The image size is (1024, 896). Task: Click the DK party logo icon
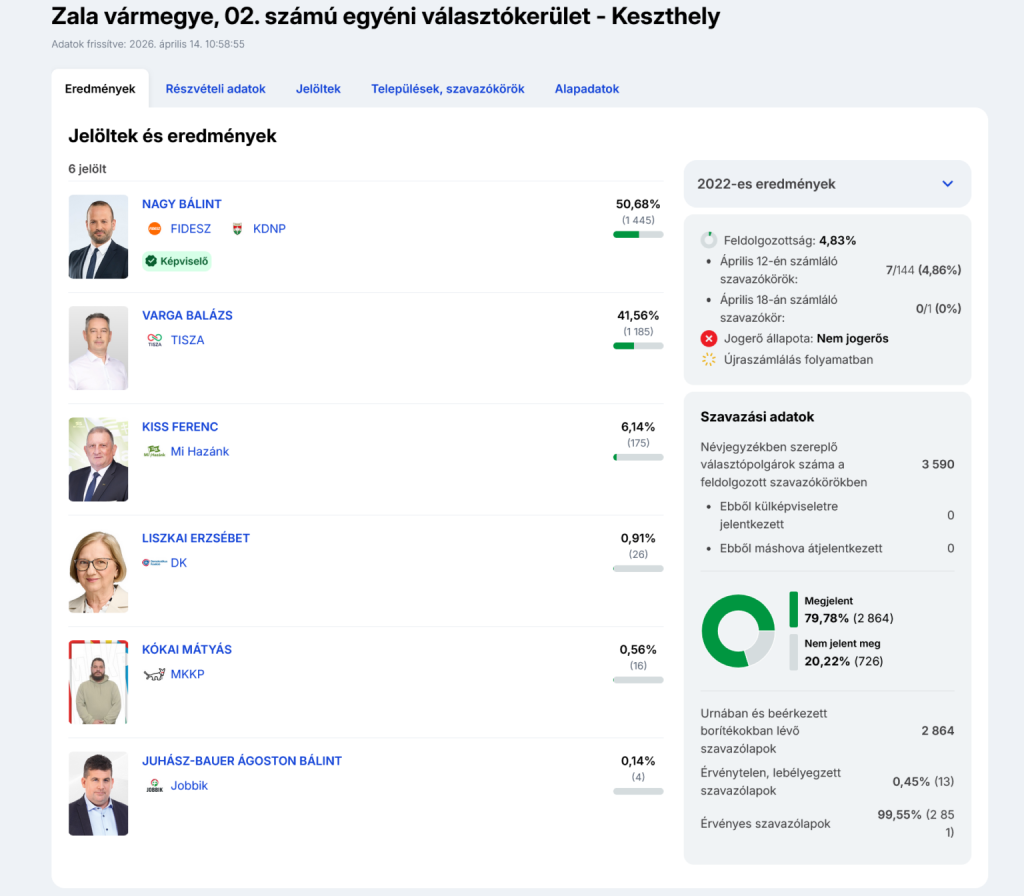[x=154, y=563]
